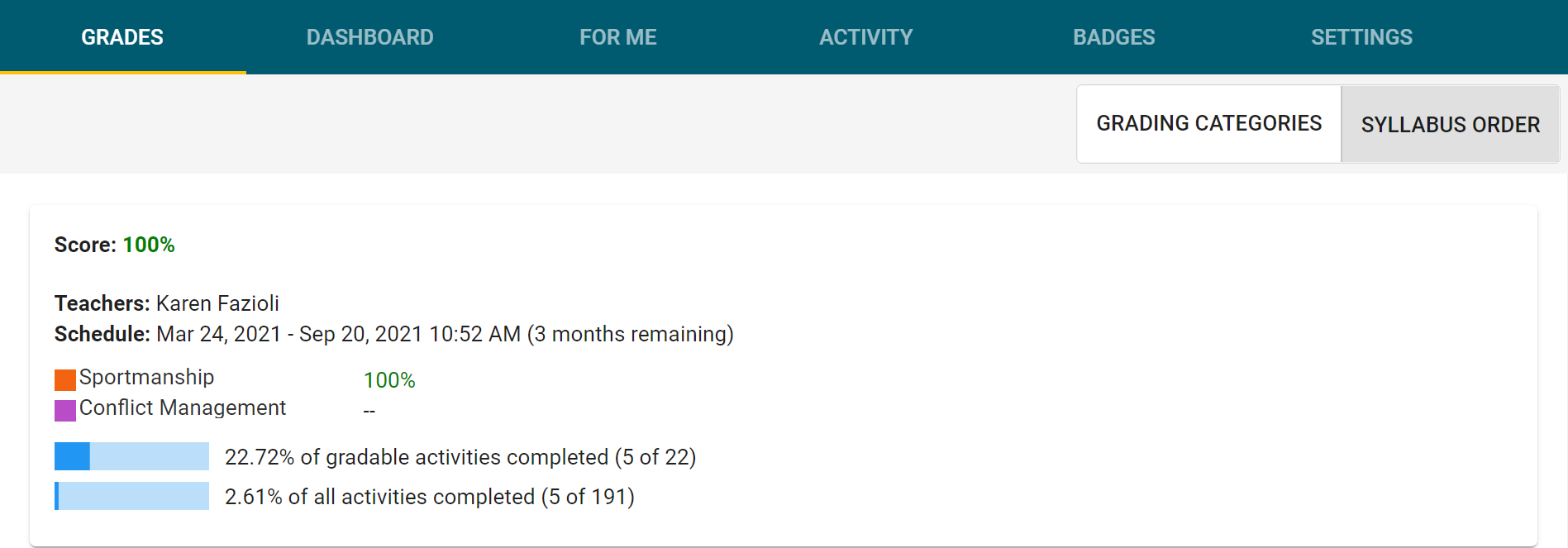Screen dimensions: 1568x548
Task: Go to the For Me tab
Action: [617, 37]
